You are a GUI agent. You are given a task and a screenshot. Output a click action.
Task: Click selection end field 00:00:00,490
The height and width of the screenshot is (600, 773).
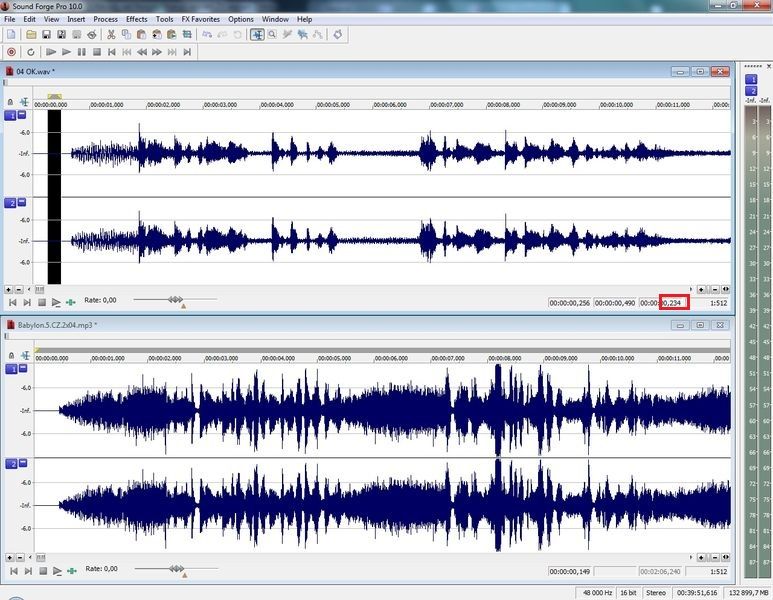point(615,303)
